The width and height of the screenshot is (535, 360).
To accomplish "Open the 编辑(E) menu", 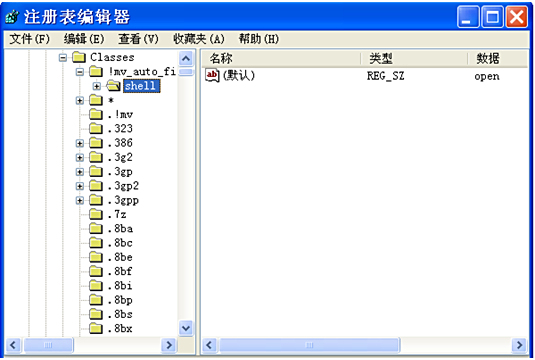I will (84, 39).
